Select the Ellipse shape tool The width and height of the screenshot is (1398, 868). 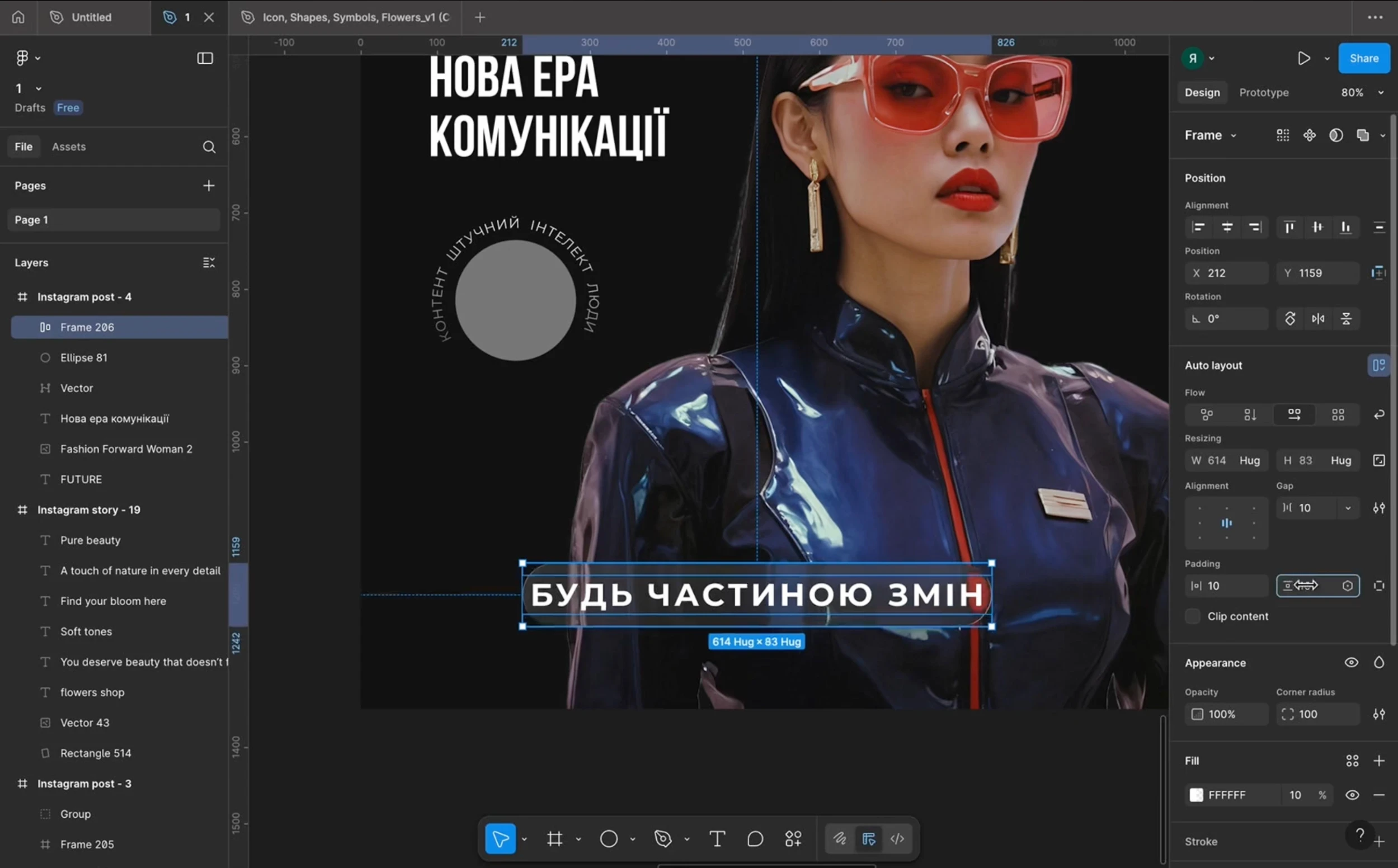tap(609, 839)
